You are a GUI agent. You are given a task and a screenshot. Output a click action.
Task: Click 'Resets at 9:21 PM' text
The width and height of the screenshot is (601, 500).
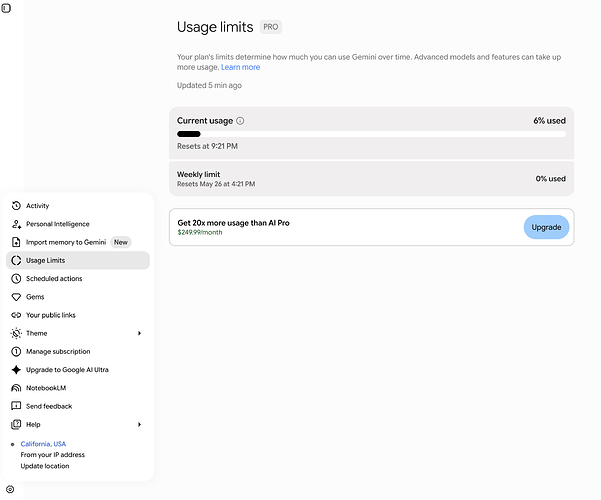click(207, 146)
